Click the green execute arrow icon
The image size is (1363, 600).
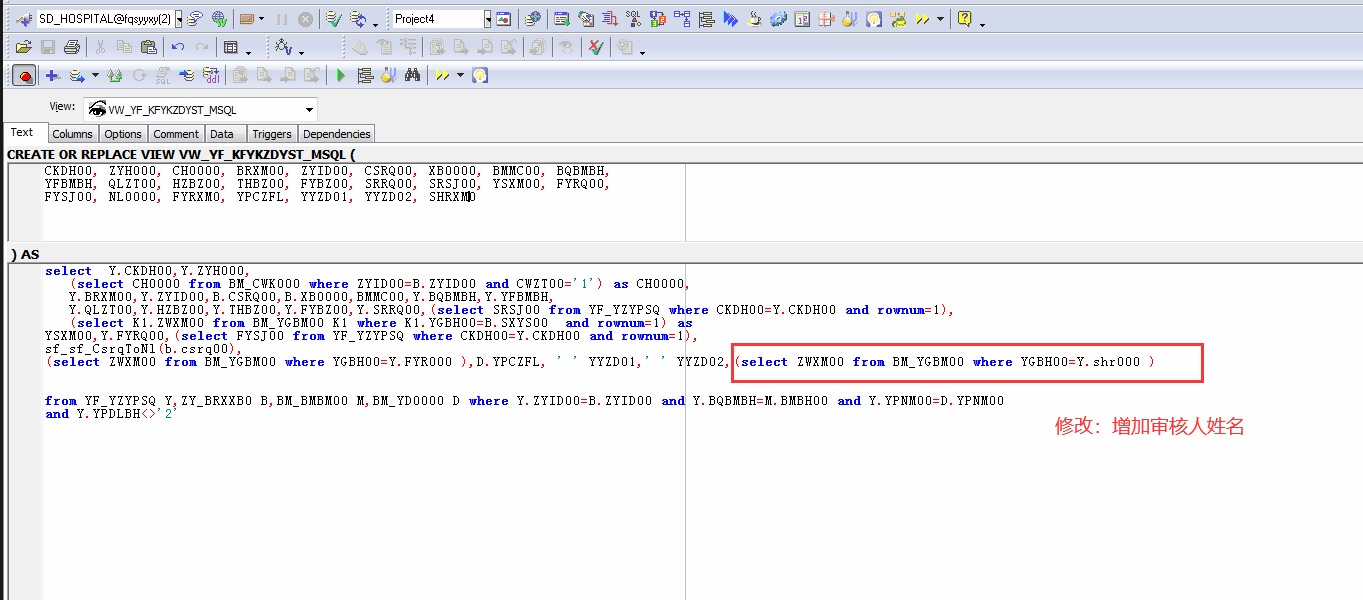[x=341, y=75]
